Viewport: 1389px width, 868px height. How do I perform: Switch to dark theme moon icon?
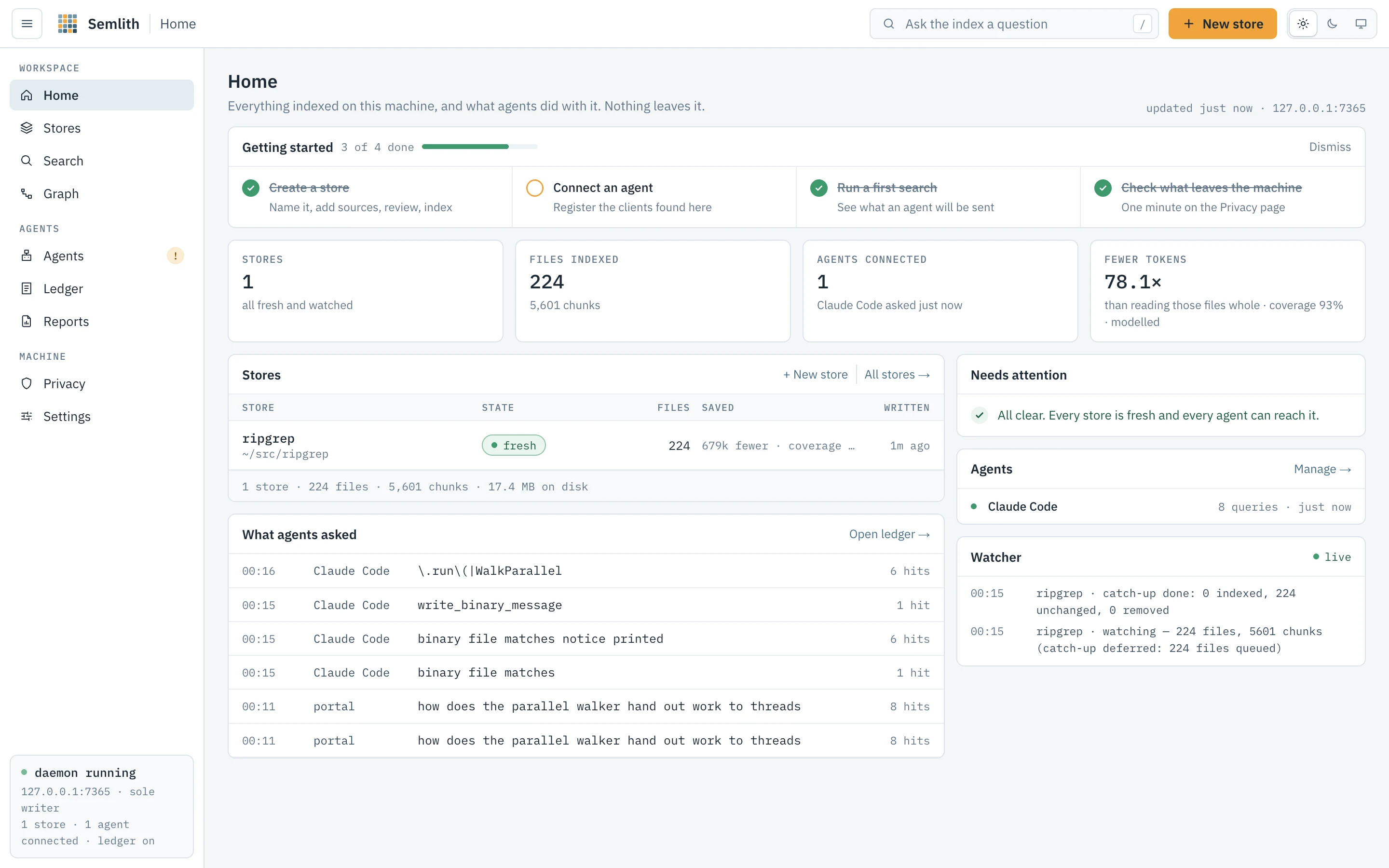(x=1332, y=24)
